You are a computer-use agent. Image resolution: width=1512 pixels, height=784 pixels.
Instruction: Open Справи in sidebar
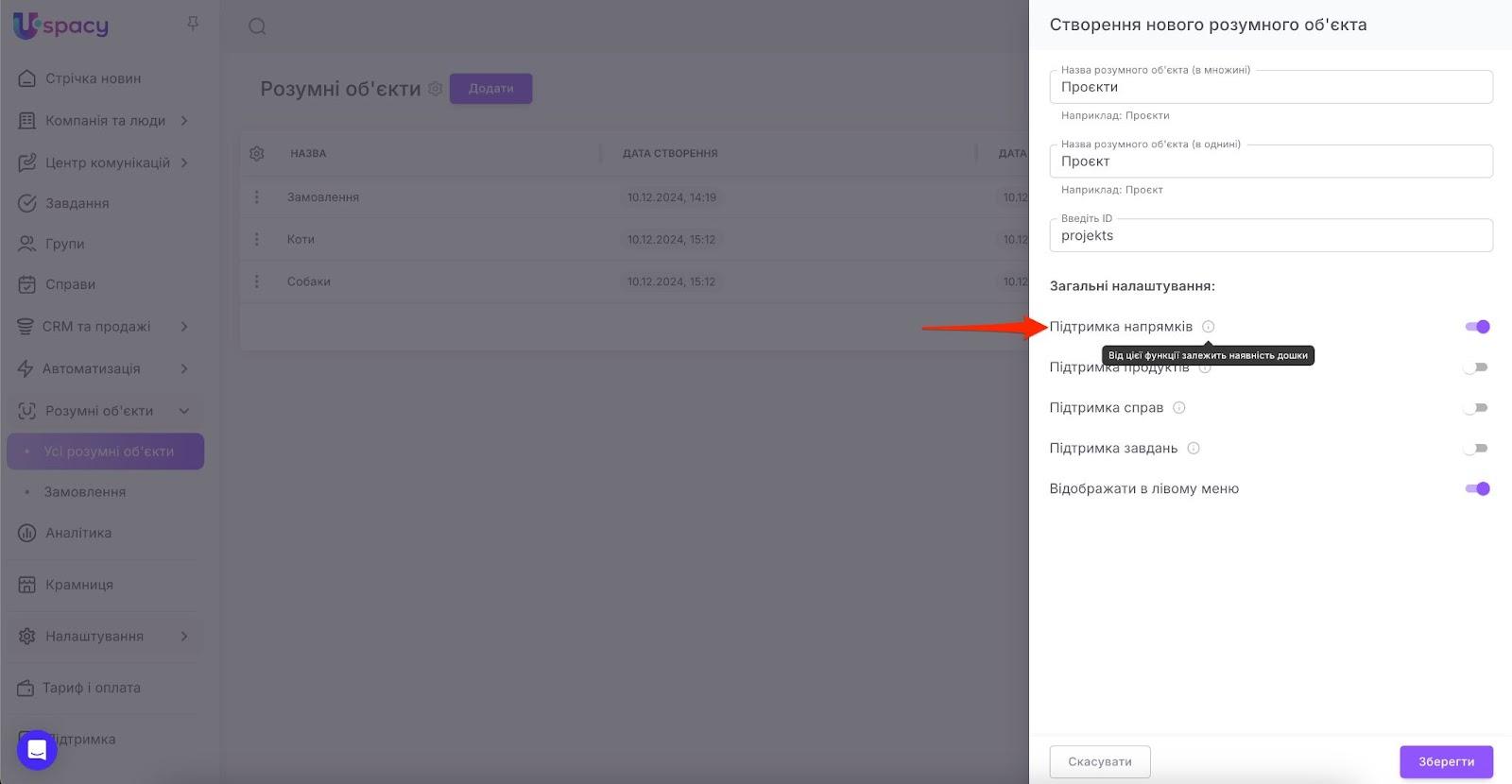pos(71,284)
